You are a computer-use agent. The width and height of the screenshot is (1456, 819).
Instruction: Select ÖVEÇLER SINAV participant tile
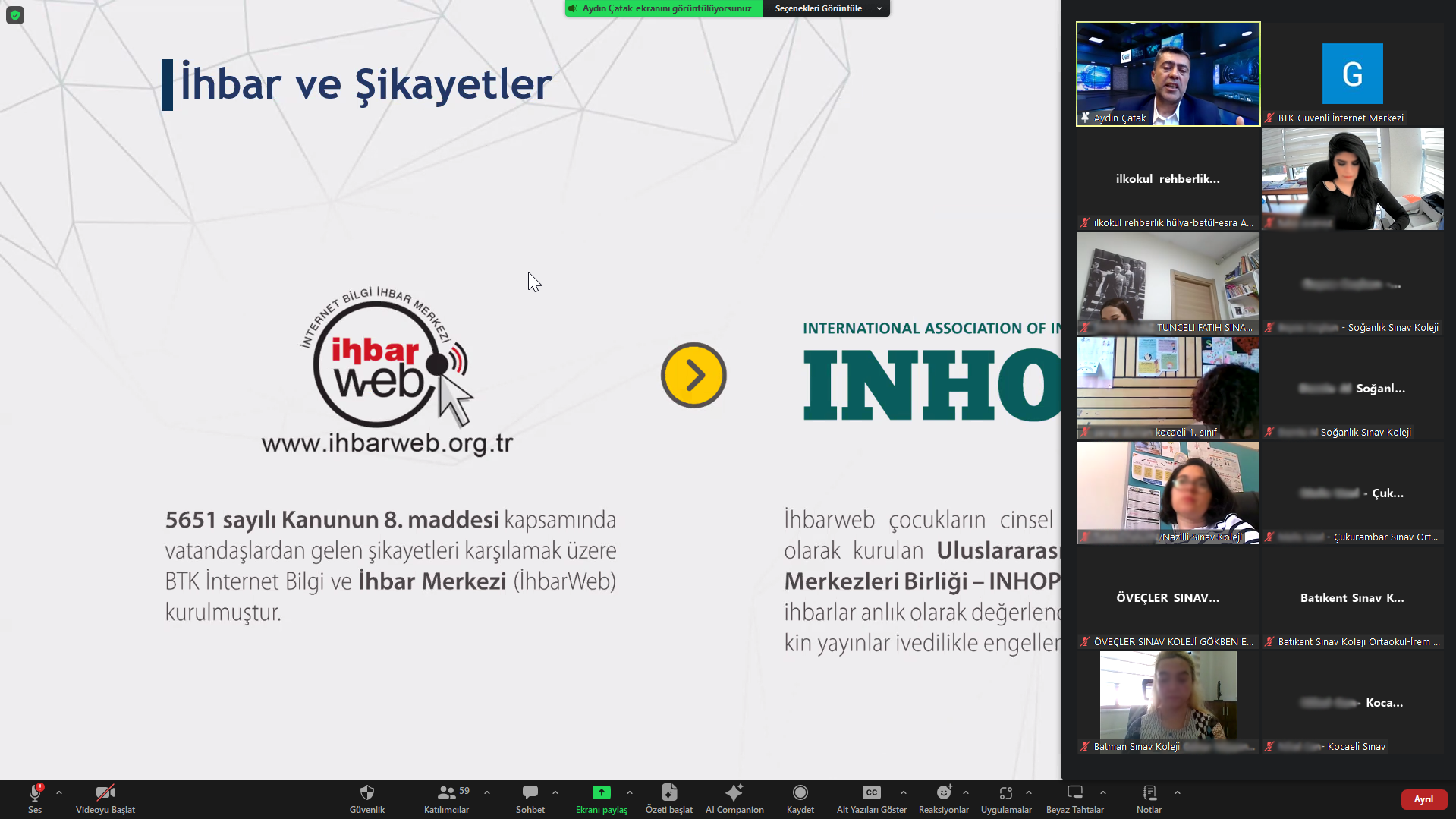coord(1168,597)
